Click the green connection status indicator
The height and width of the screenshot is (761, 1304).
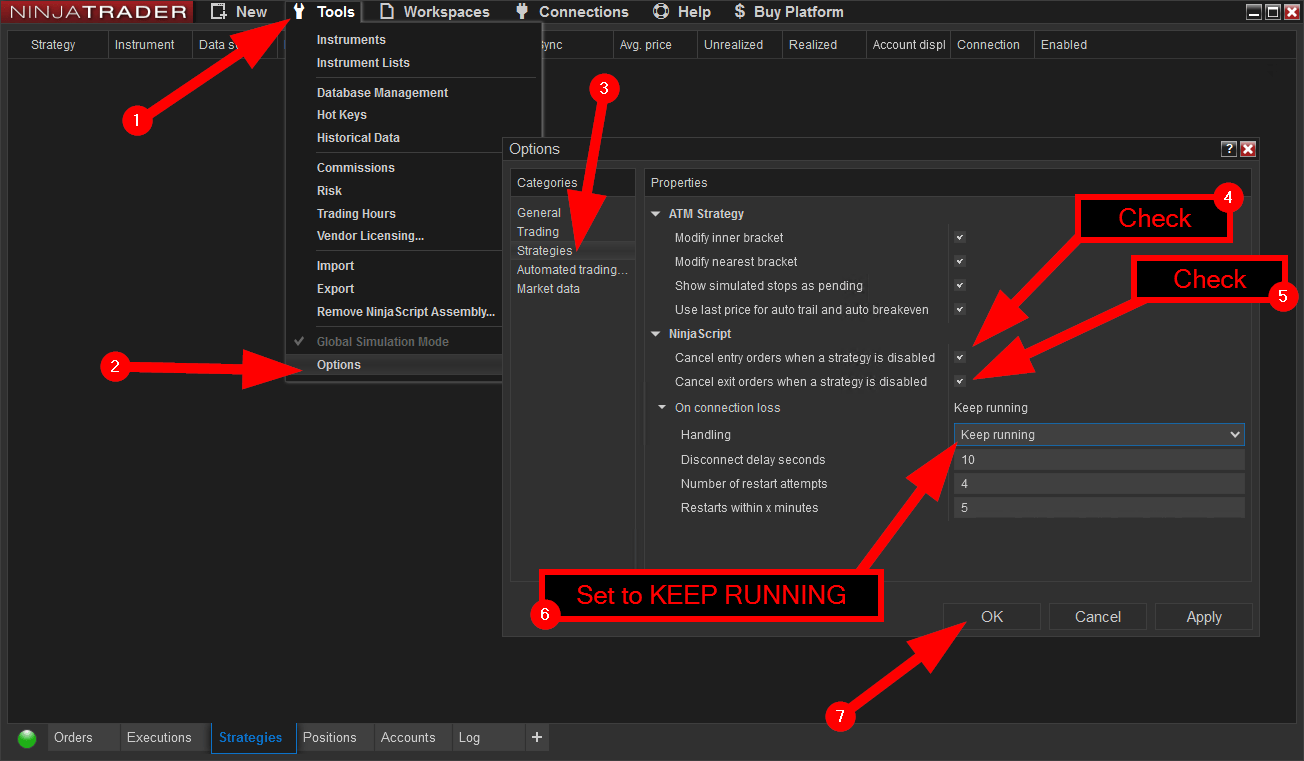[x=27, y=738]
